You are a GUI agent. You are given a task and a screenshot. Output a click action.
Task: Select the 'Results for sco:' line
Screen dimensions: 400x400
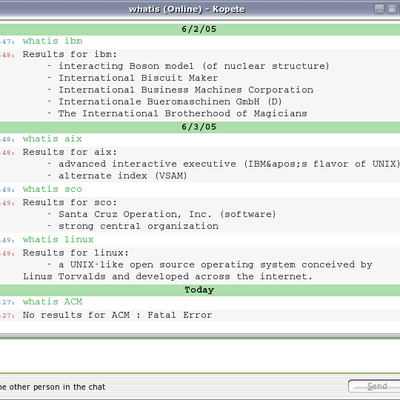(70, 203)
